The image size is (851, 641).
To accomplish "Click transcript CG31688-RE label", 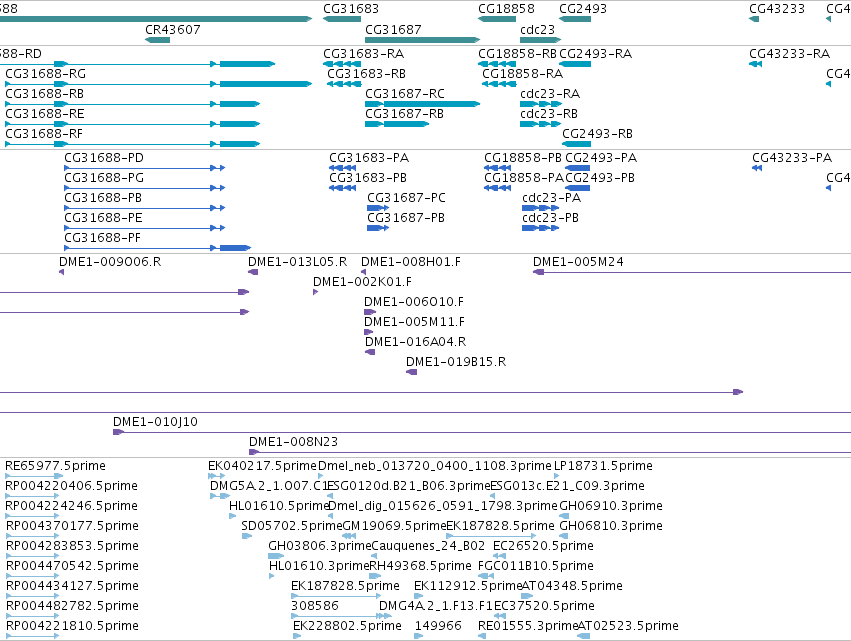I will click(45, 113).
